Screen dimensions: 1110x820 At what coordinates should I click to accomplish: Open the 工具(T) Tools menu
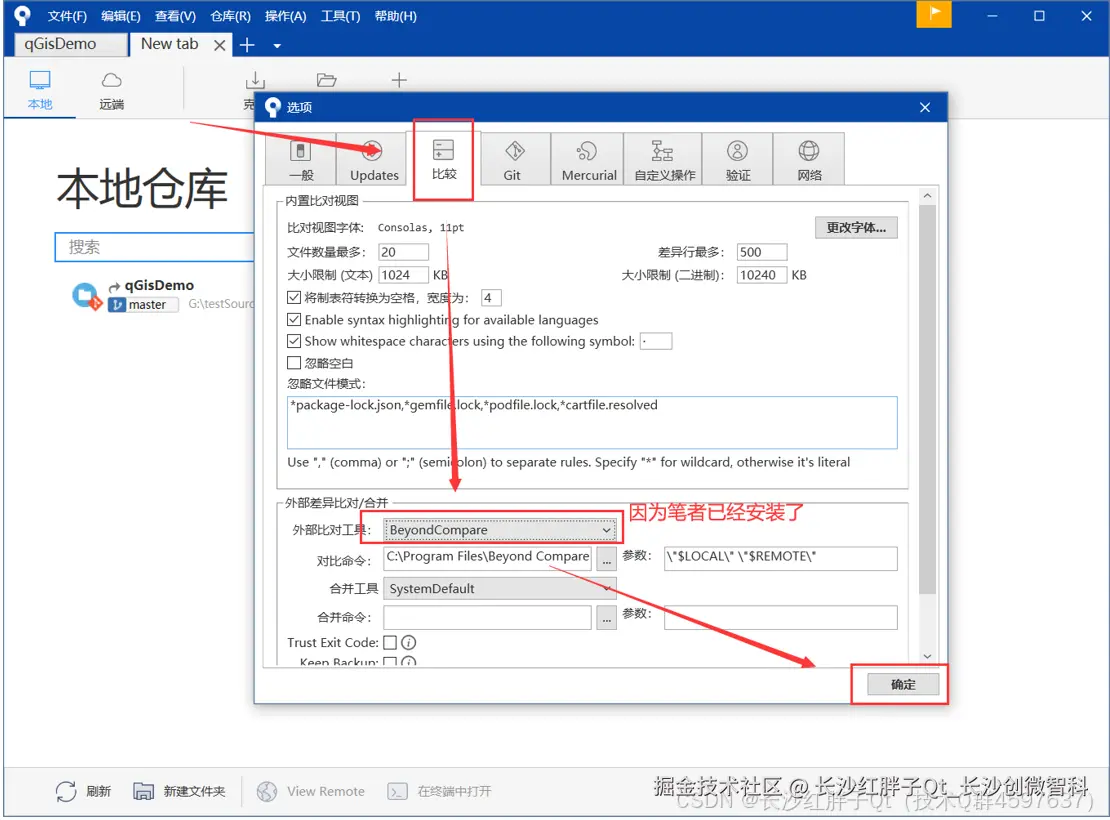340,16
